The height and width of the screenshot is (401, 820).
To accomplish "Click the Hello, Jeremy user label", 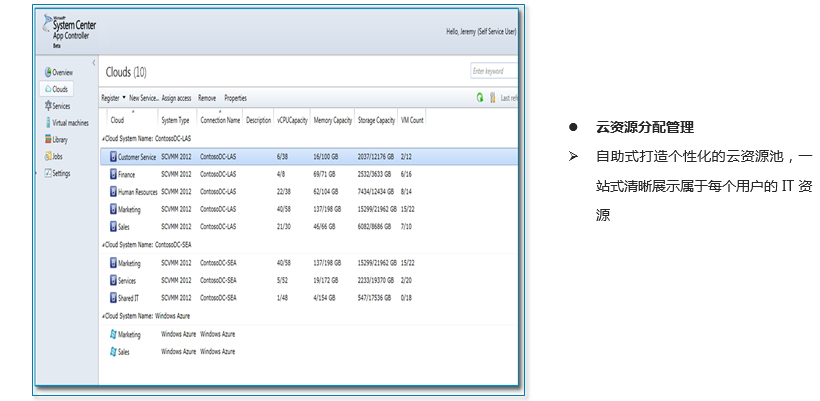I will coord(481,31).
